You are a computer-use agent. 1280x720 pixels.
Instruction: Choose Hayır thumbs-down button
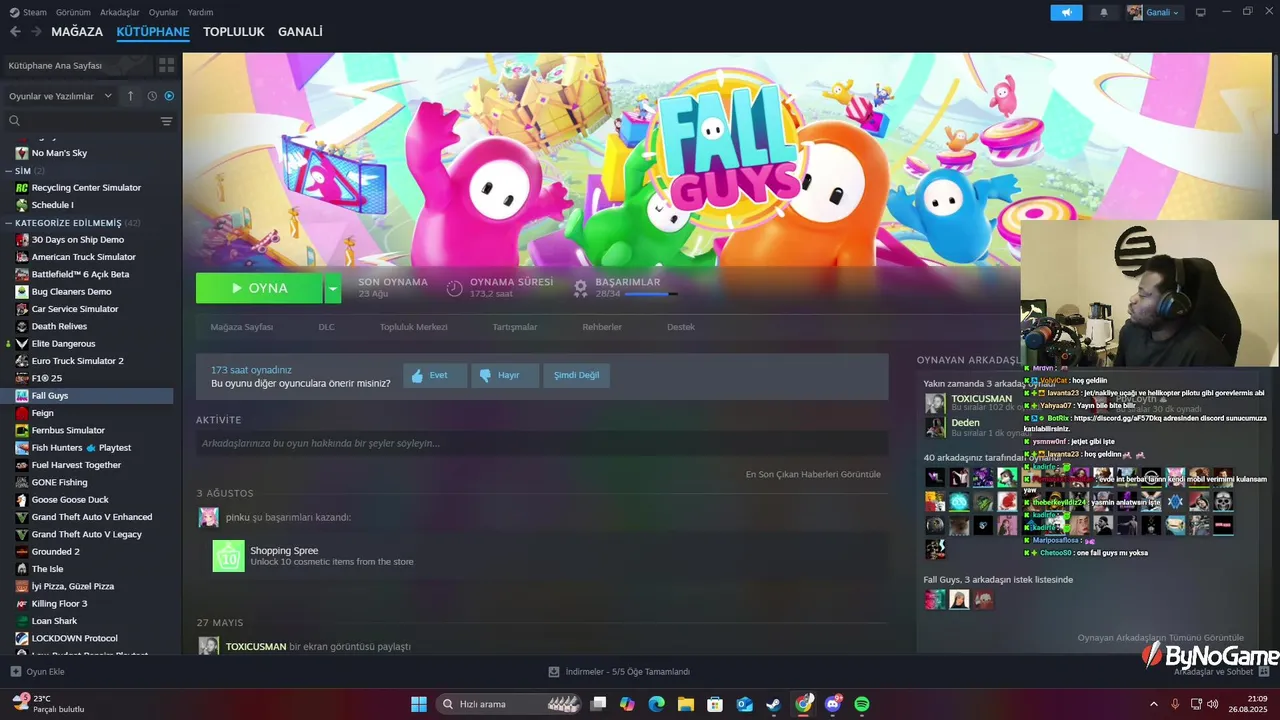point(505,375)
